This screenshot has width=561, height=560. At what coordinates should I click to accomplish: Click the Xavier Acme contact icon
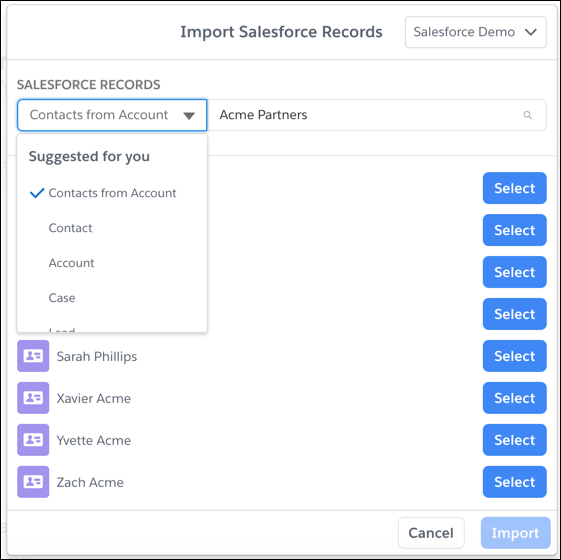click(x=33, y=398)
